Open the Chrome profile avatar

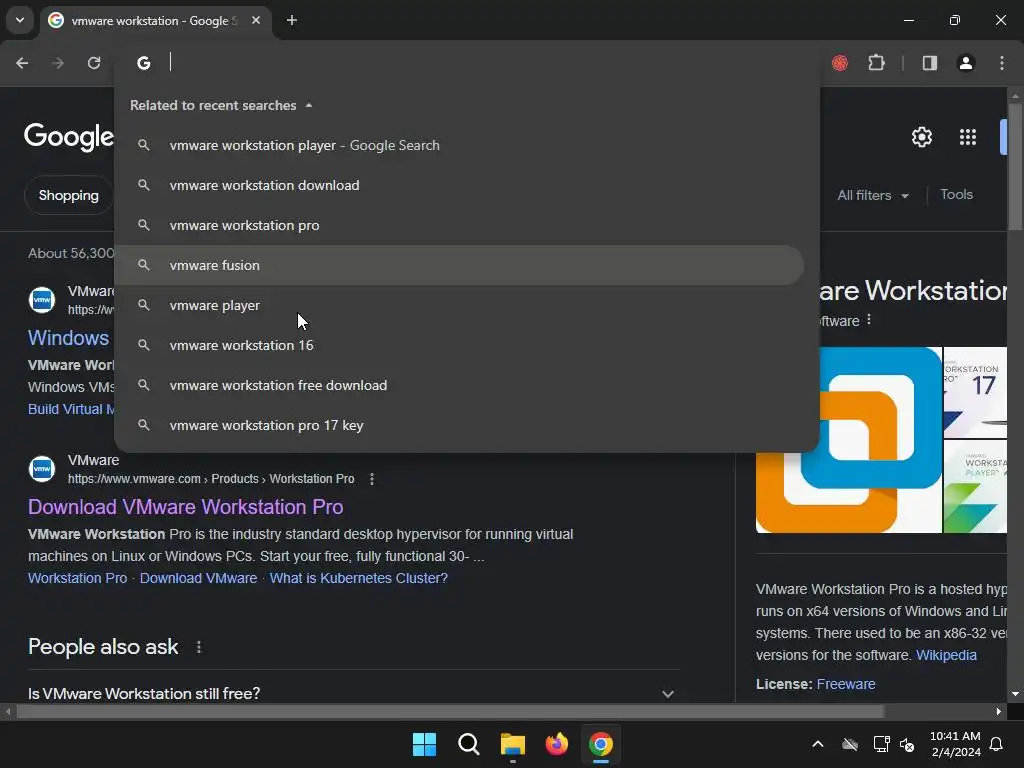coord(966,63)
